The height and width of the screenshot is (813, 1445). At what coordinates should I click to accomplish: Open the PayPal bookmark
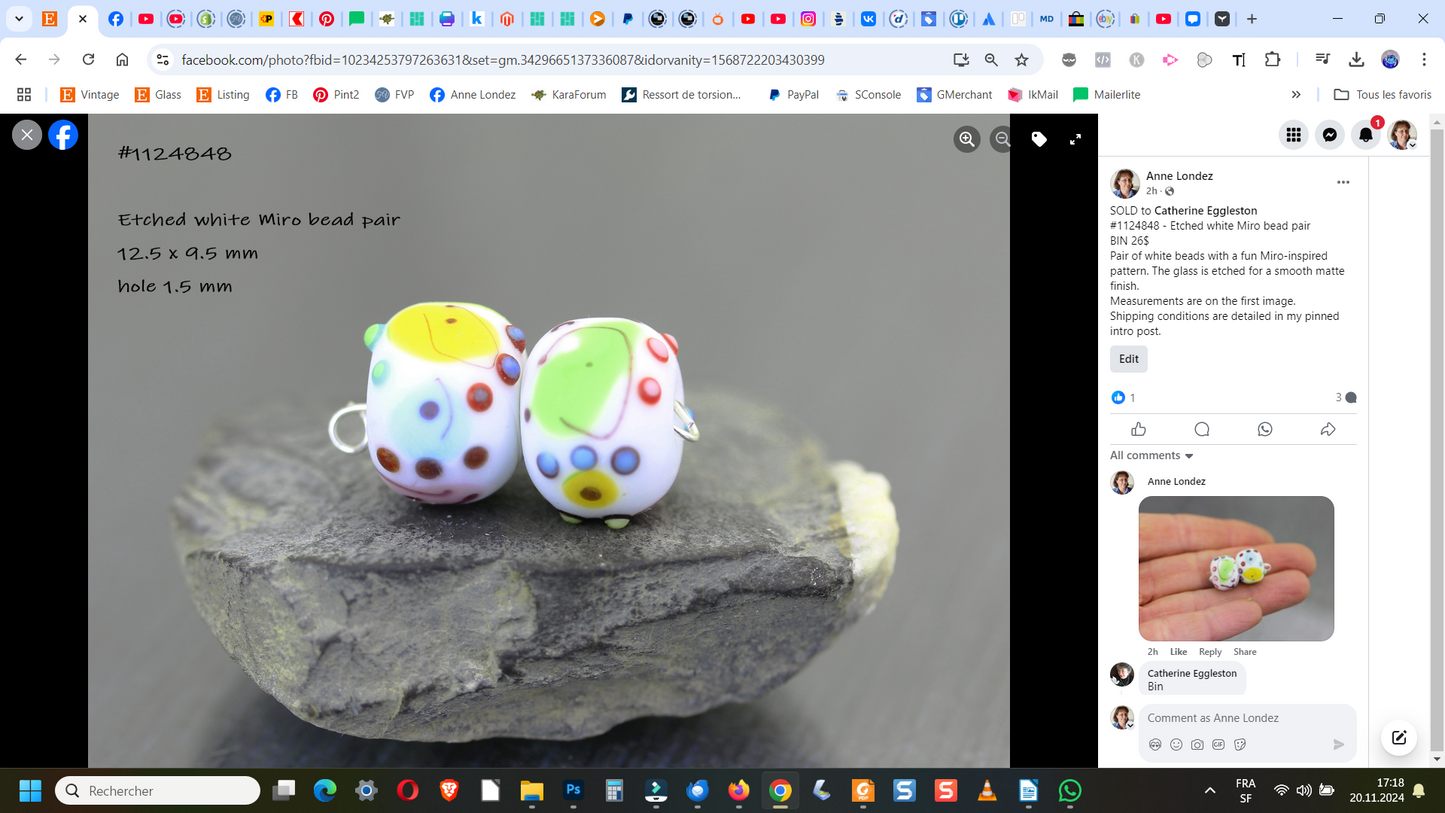pos(793,95)
